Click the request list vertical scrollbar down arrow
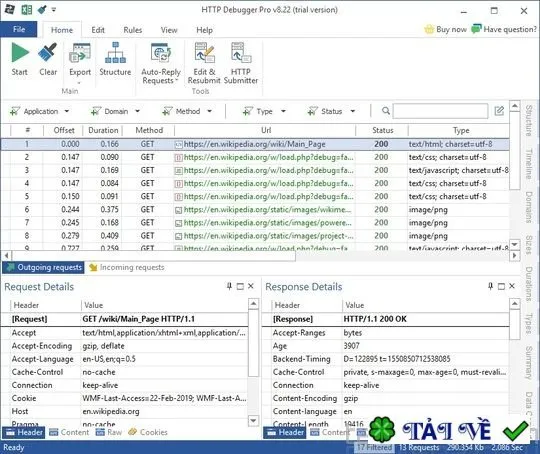The image size is (540, 454). [x=515, y=244]
